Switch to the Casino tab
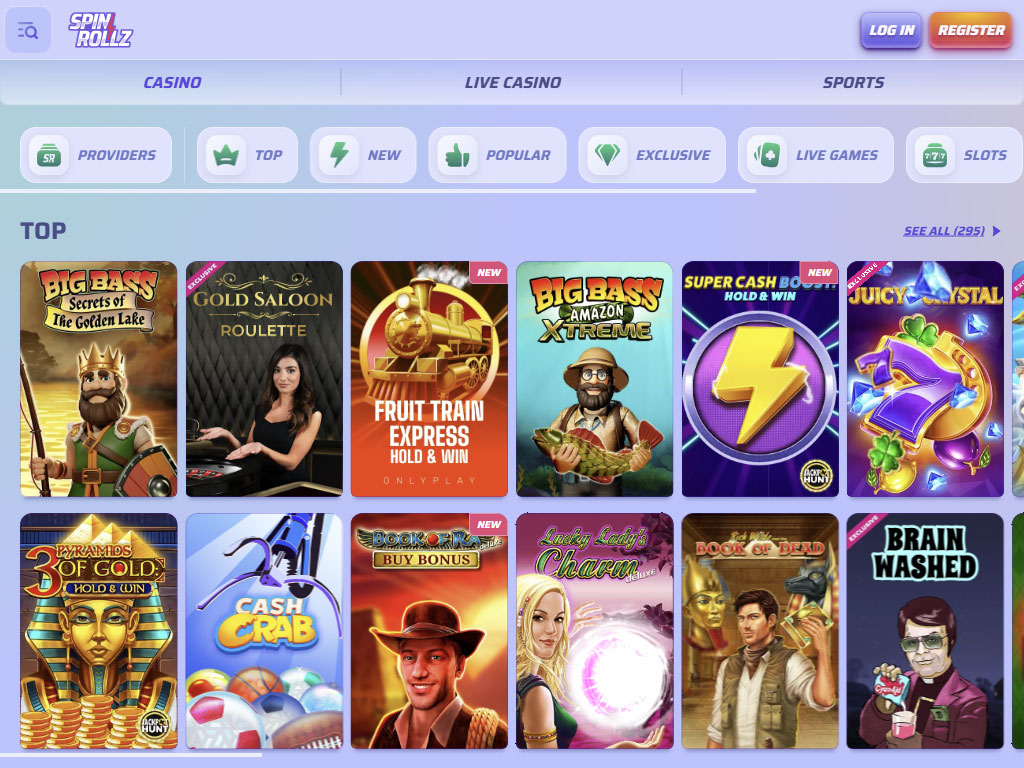The width and height of the screenshot is (1024, 768). (x=172, y=82)
